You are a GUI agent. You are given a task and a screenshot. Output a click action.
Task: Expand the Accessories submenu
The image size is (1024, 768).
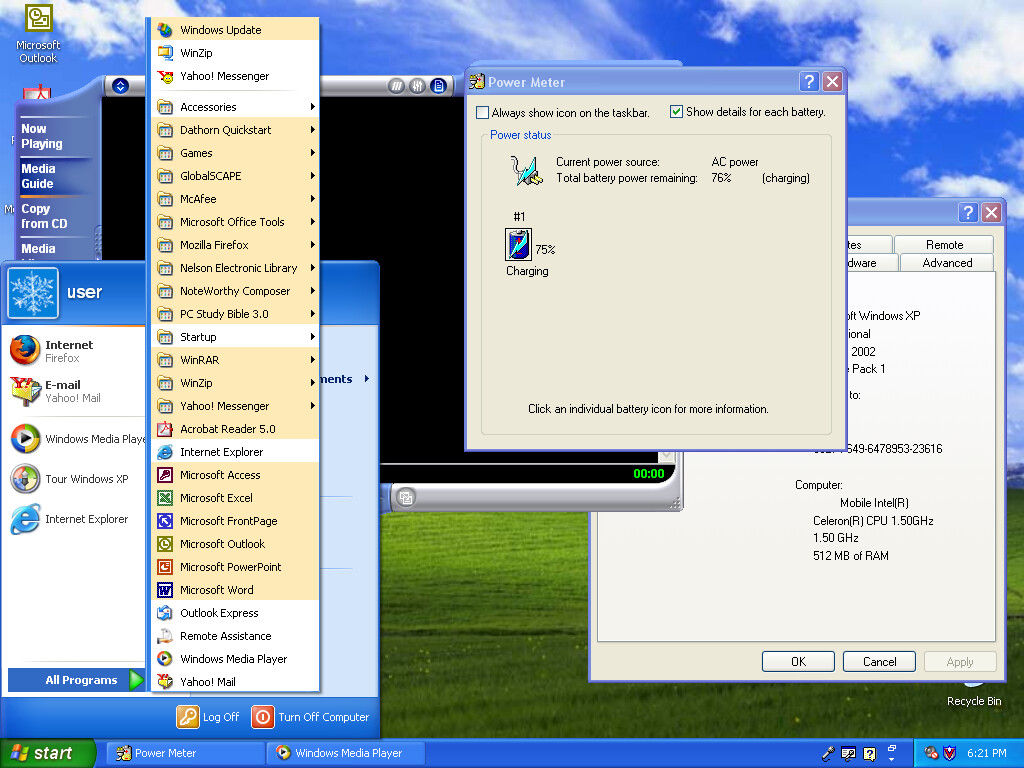click(x=236, y=106)
